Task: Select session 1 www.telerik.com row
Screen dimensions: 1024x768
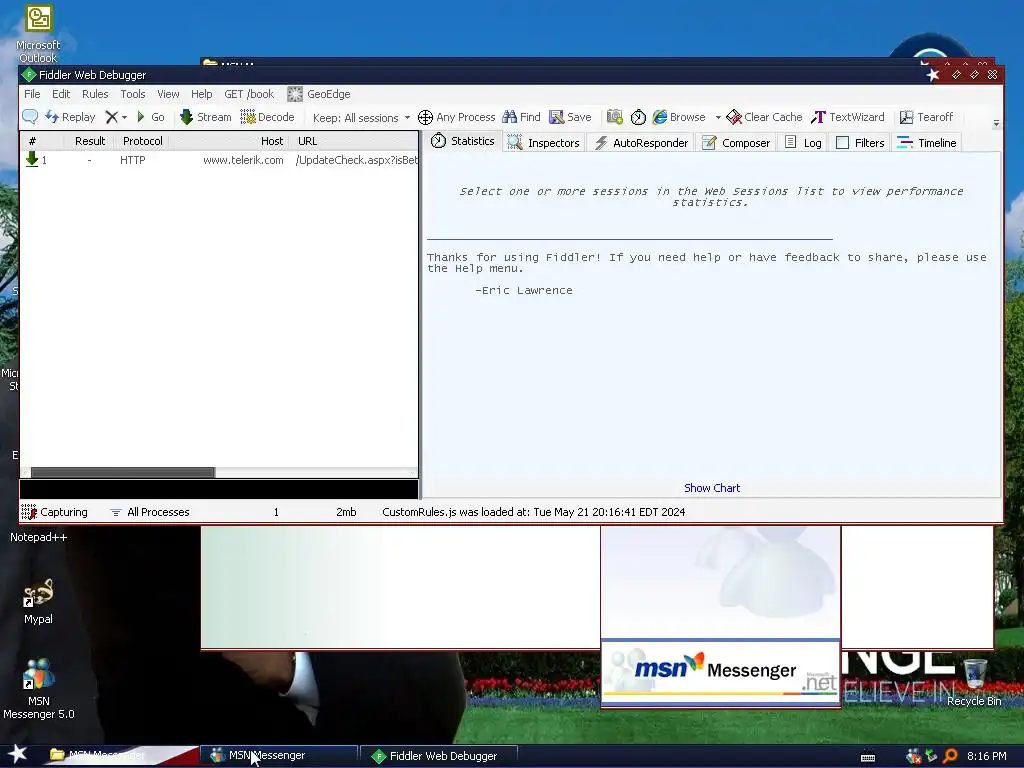Action: [x=219, y=160]
